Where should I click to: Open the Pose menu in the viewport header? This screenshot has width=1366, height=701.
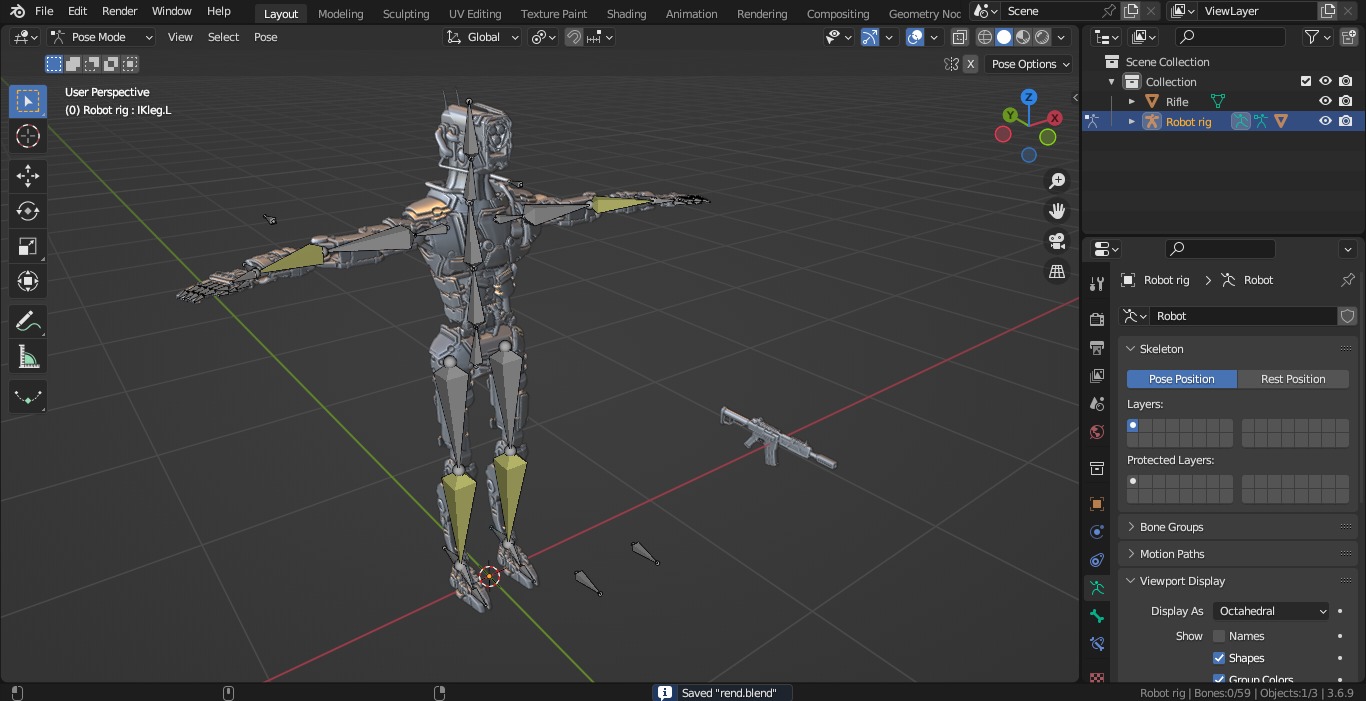(x=266, y=37)
